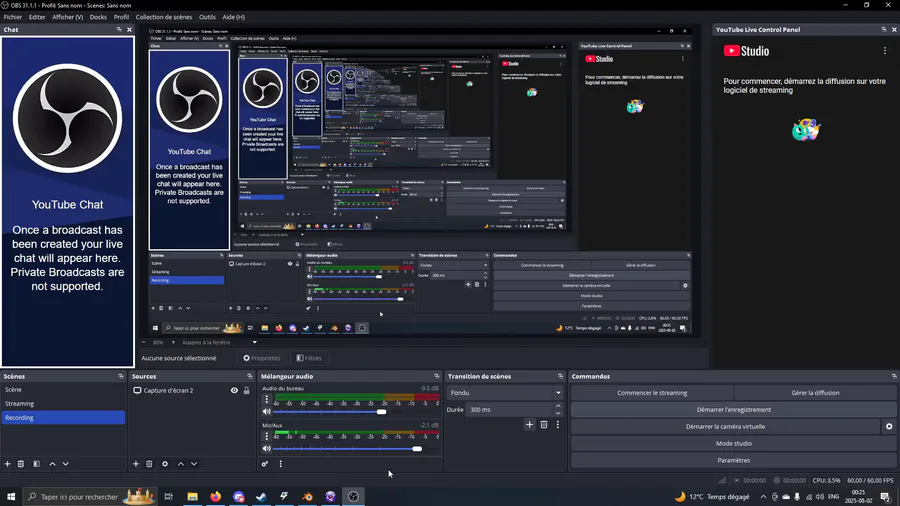Open the Profil menu

tap(121, 17)
